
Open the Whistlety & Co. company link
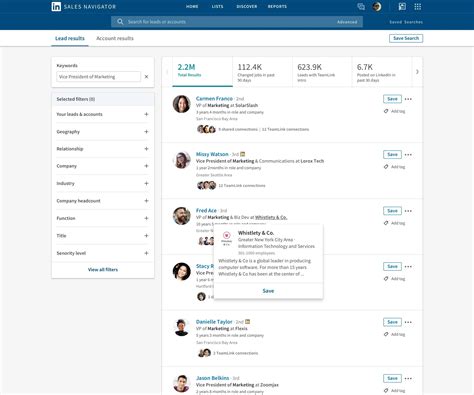tap(271, 217)
